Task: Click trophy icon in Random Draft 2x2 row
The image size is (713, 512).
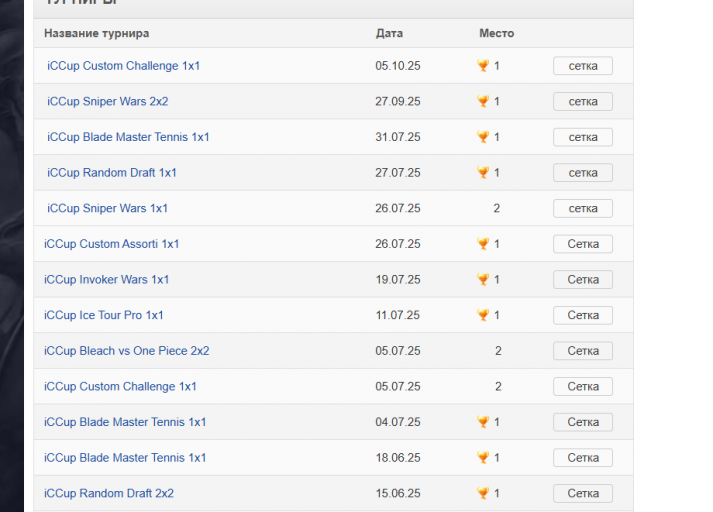Action: point(483,493)
